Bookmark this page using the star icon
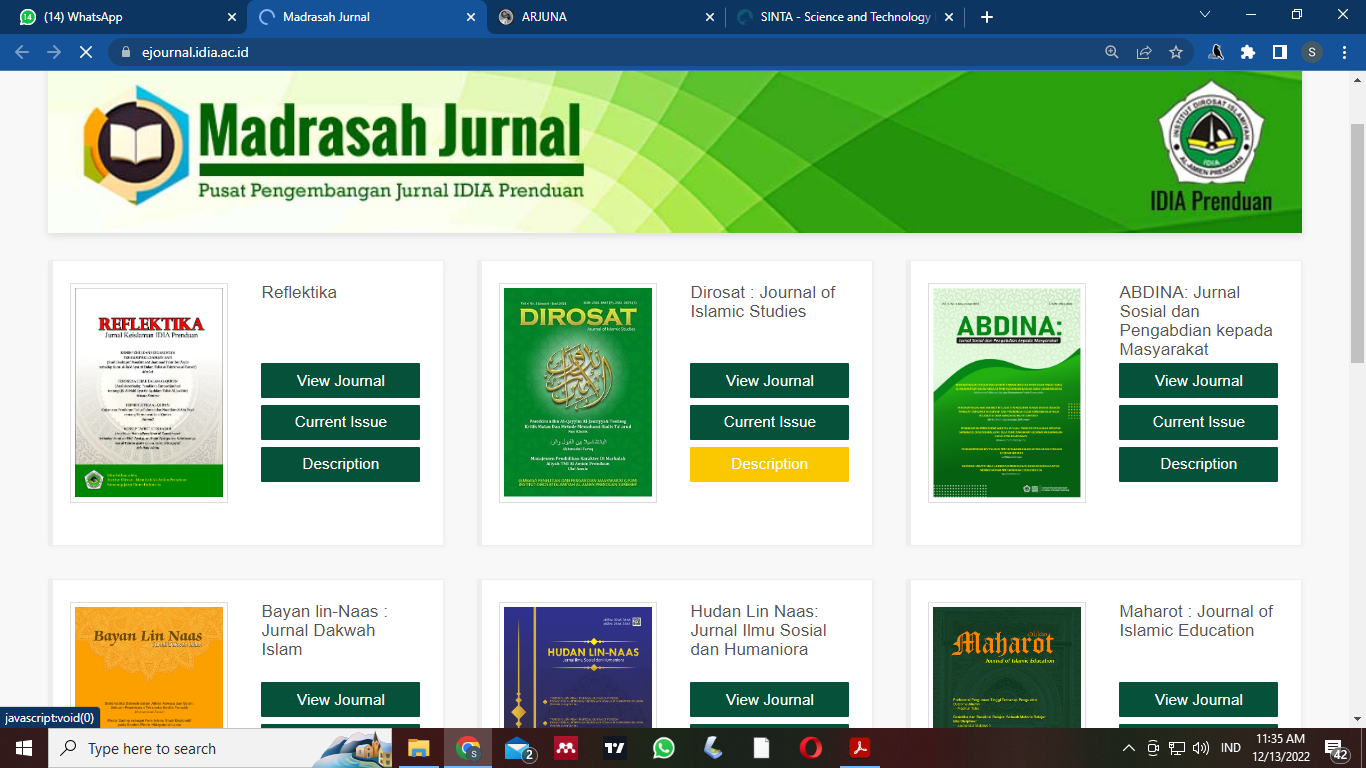Image resolution: width=1366 pixels, height=768 pixels. 1174,52
